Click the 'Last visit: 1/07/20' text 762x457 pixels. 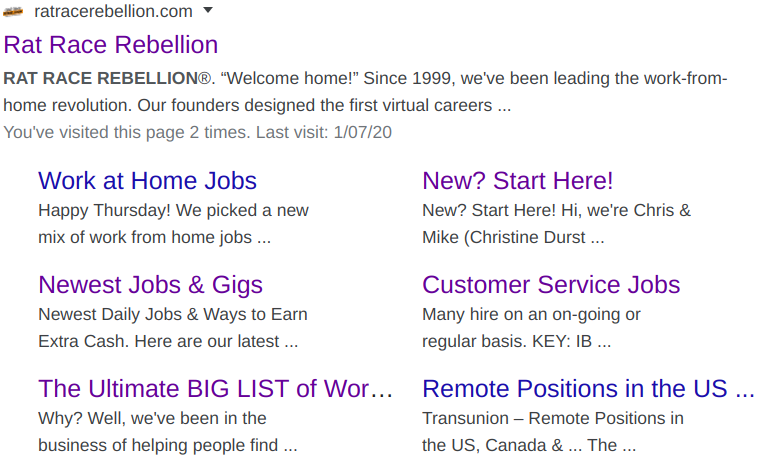(324, 132)
